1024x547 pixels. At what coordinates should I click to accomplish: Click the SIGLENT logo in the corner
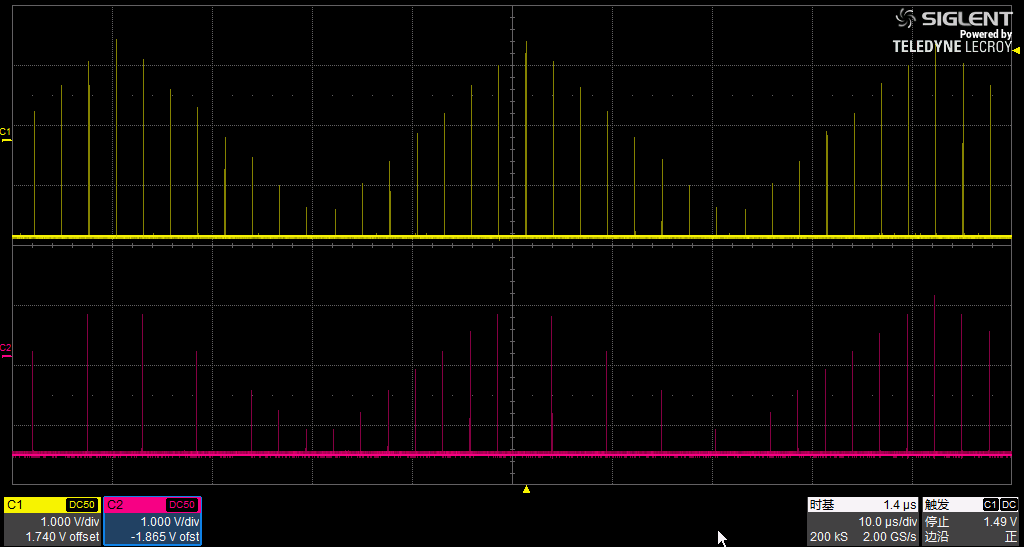pyautogui.click(x=955, y=18)
